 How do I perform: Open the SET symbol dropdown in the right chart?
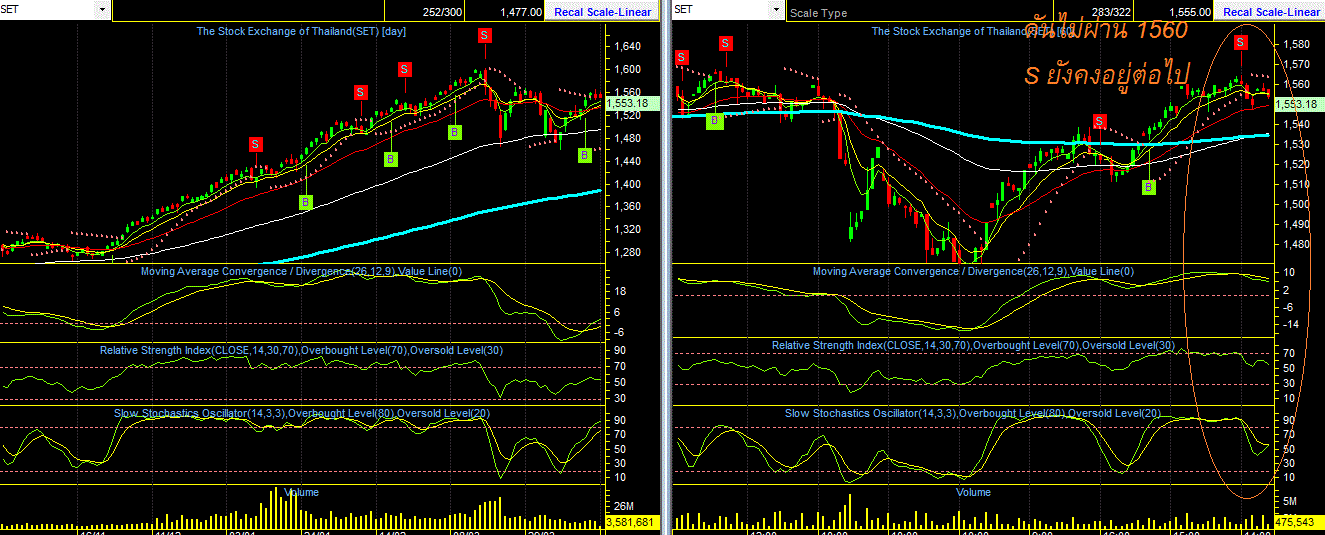(778, 10)
